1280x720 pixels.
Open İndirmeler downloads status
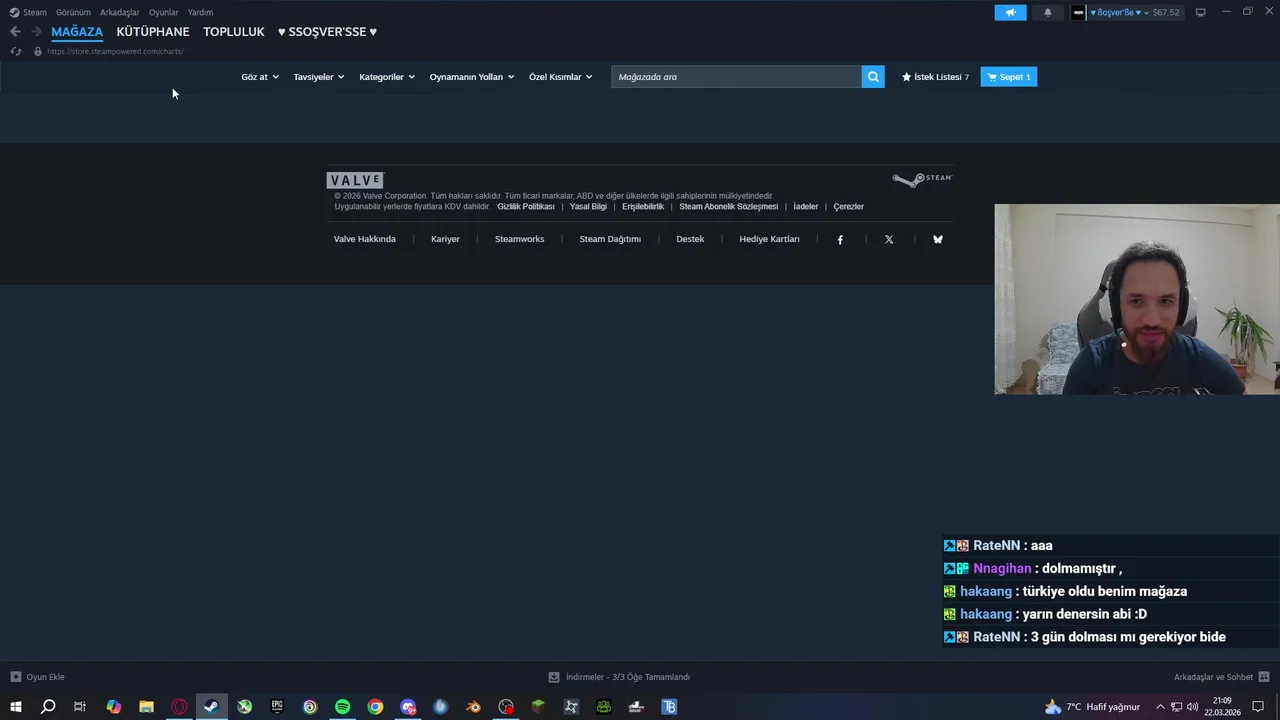tap(619, 677)
